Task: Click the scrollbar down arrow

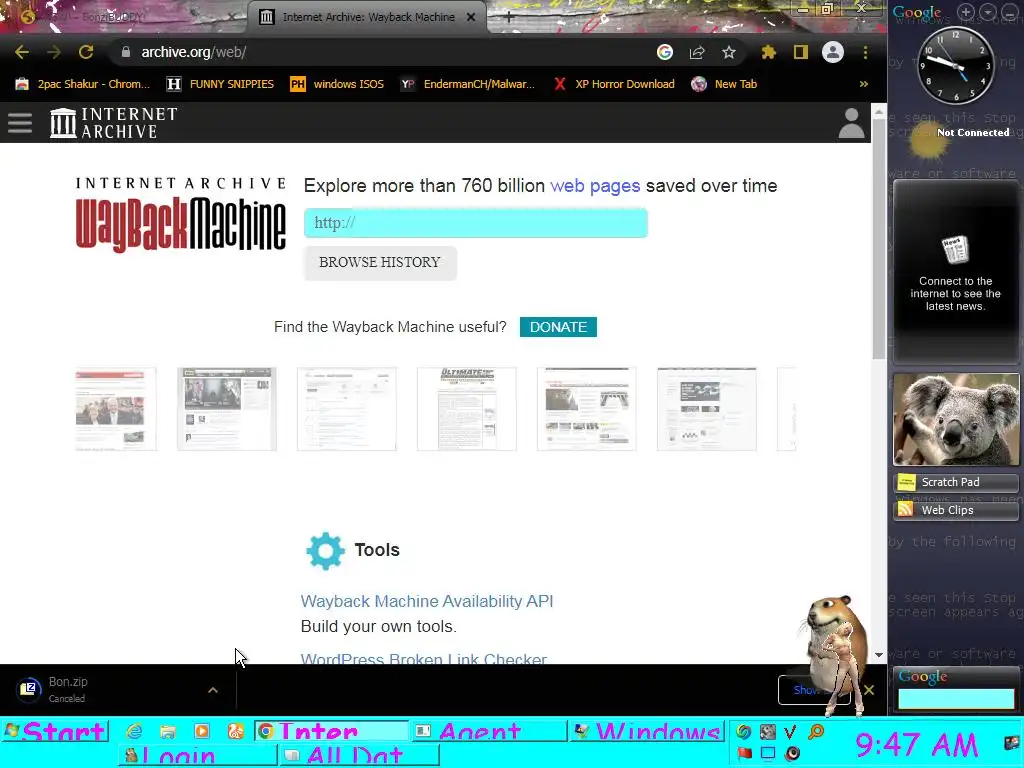Action: pos(879,655)
